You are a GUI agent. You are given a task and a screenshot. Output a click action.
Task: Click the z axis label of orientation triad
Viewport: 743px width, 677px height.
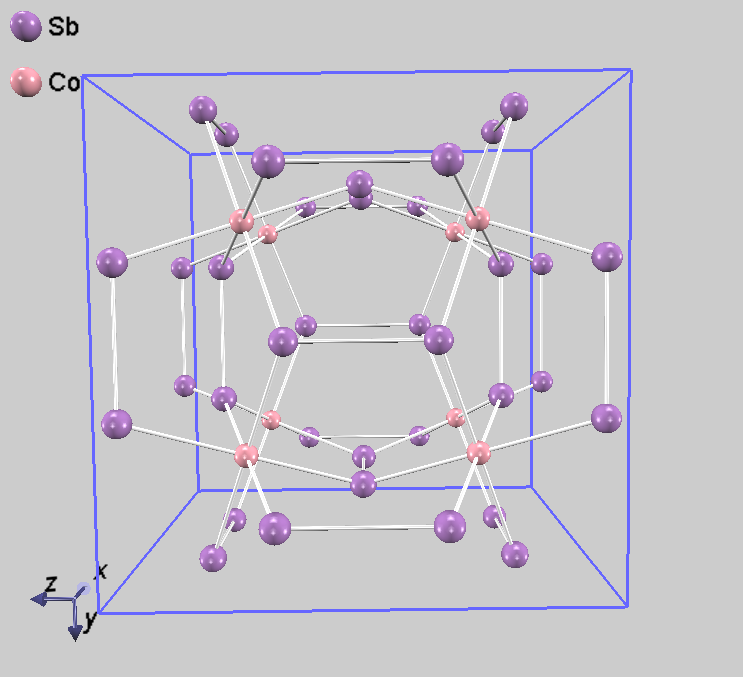[51, 584]
